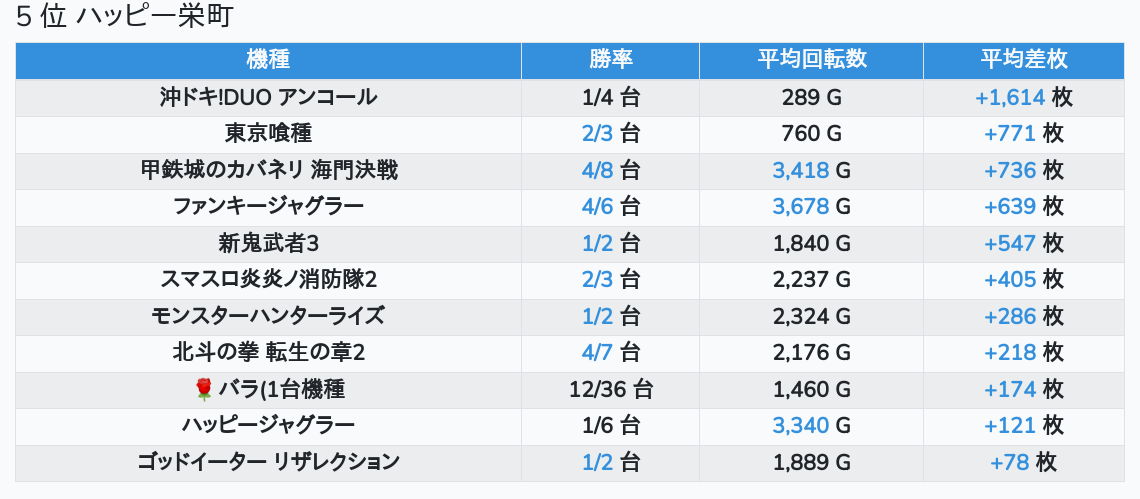Image resolution: width=1140 pixels, height=499 pixels.
Task: Open ファンキージャグラー machine details
Action: pos(268,207)
